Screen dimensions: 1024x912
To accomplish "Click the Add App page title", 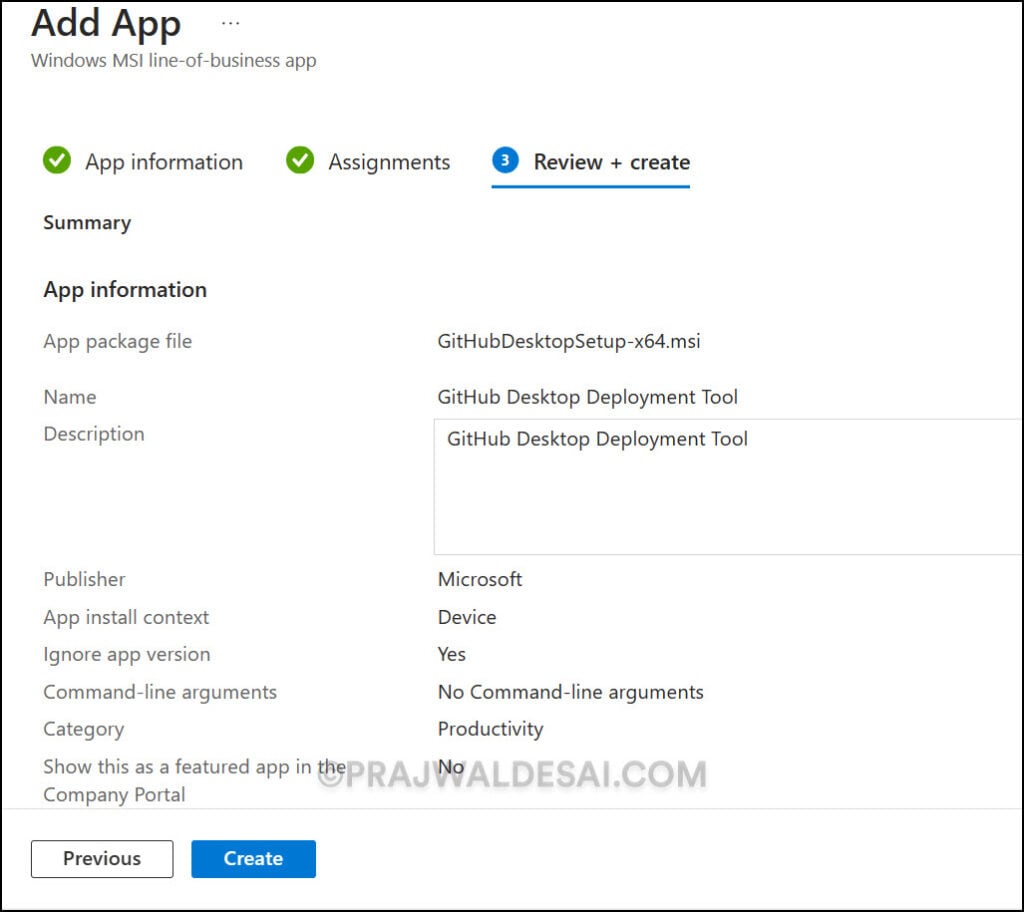I will coord(106,24).
